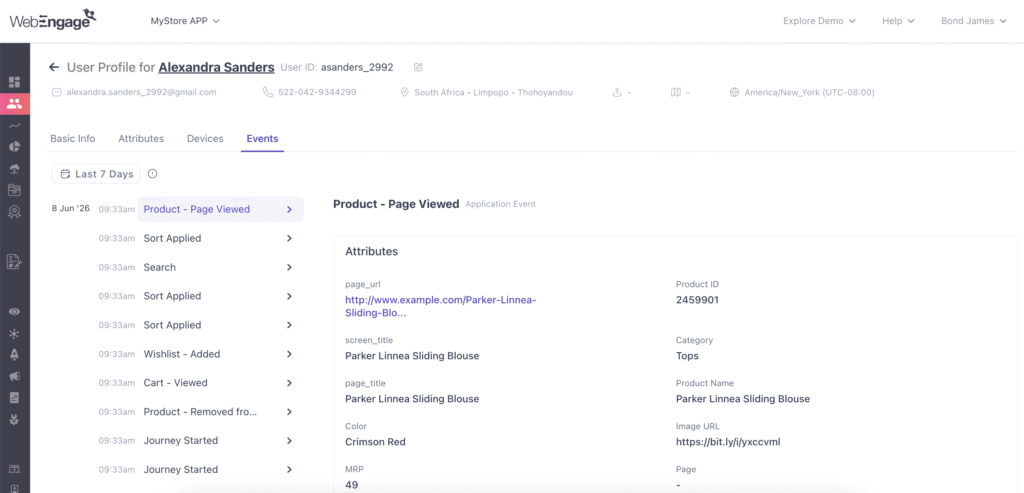This screenshot has width=1024, height=493.
Task: Select the Users icon in the sidebar
Action: click(x=14, y=104)
